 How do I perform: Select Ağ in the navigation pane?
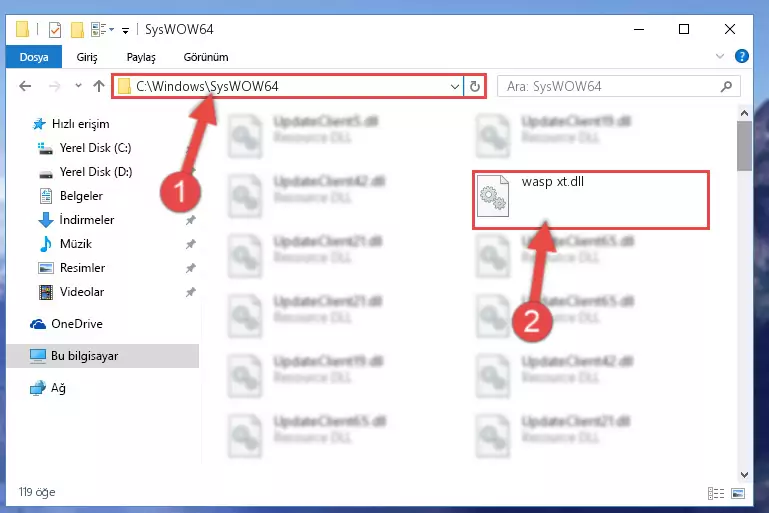pos(48,388)
